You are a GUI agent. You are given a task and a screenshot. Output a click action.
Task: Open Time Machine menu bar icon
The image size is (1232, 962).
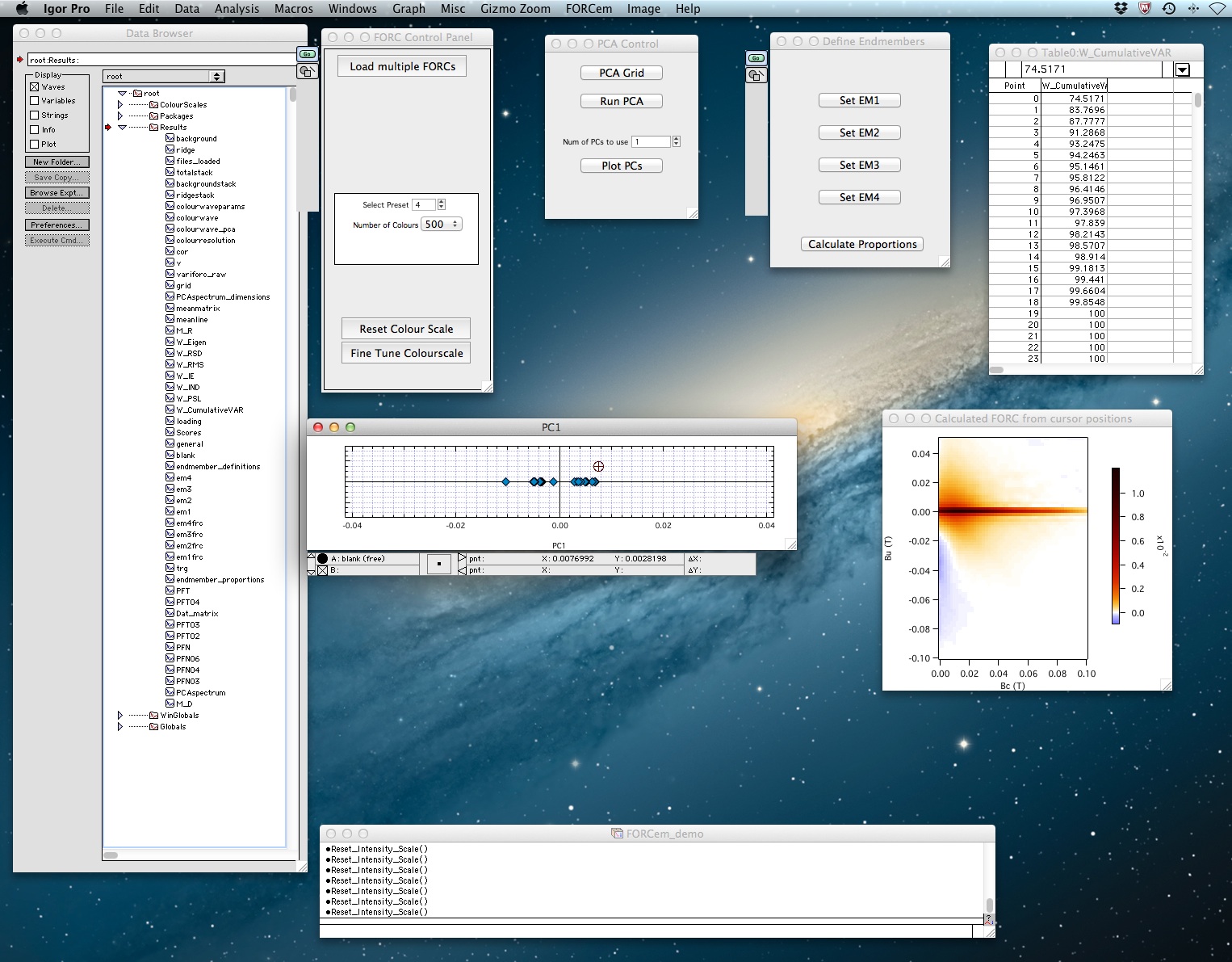[x=1168, y=9]
